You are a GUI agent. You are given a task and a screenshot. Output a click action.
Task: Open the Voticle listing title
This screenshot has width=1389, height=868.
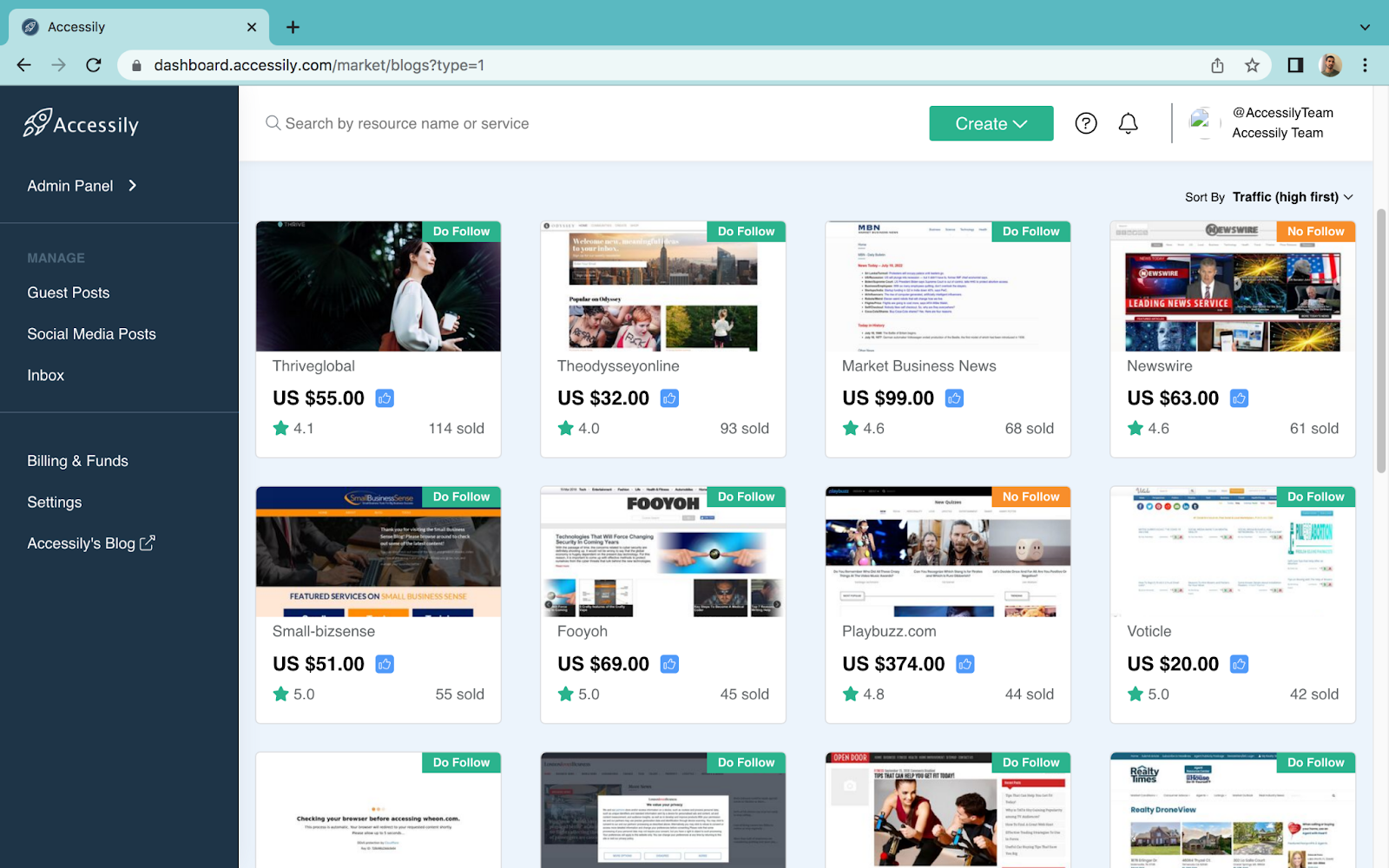[x=1149, y=632]
